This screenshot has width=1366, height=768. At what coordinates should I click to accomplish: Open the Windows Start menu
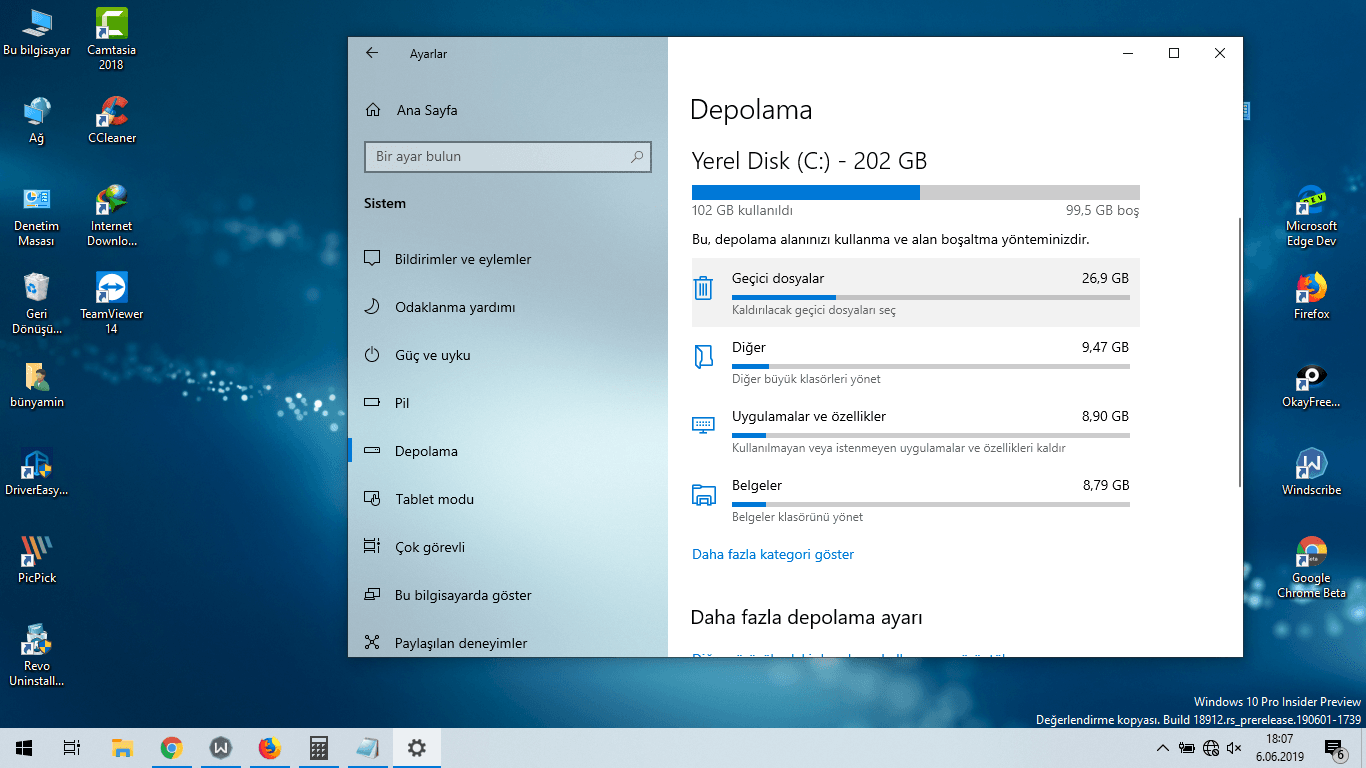24,748
